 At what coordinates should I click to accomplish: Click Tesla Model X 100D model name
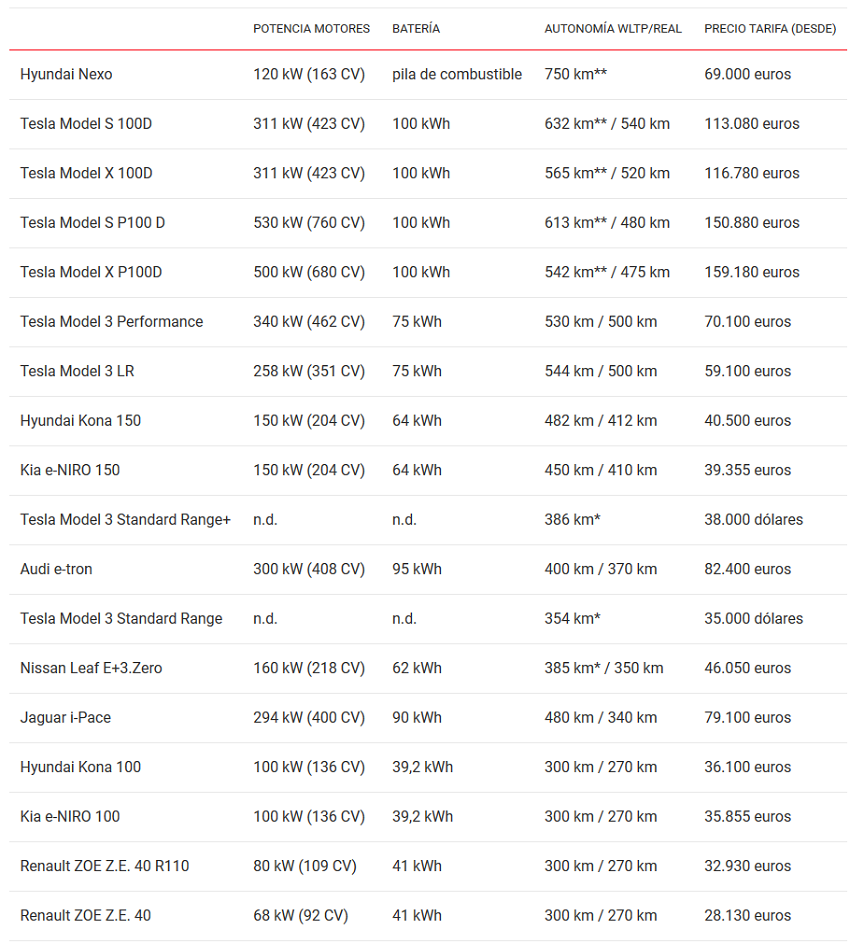click(x=86, y=173)
